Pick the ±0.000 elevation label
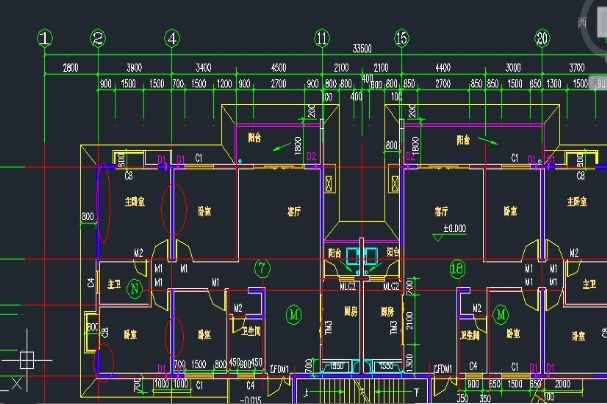 (x=455, y=229)
